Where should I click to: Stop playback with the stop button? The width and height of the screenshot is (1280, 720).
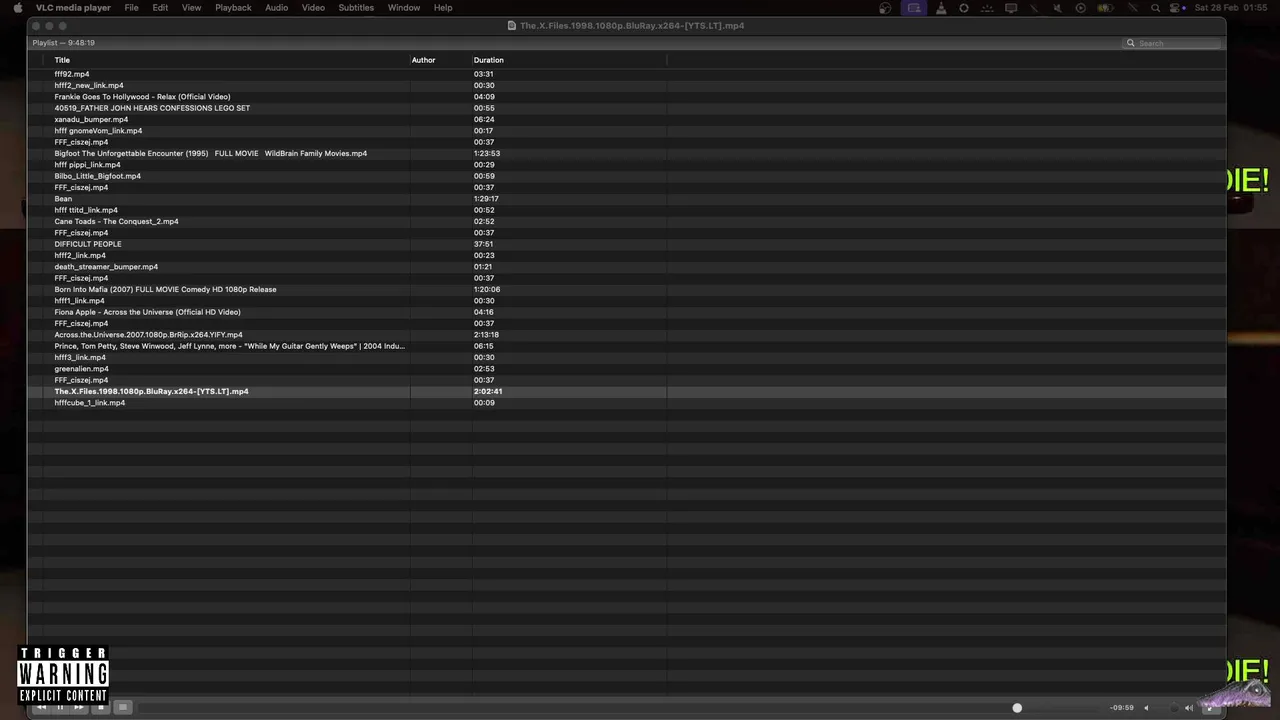pyautogui.click(x=100, y=707)
